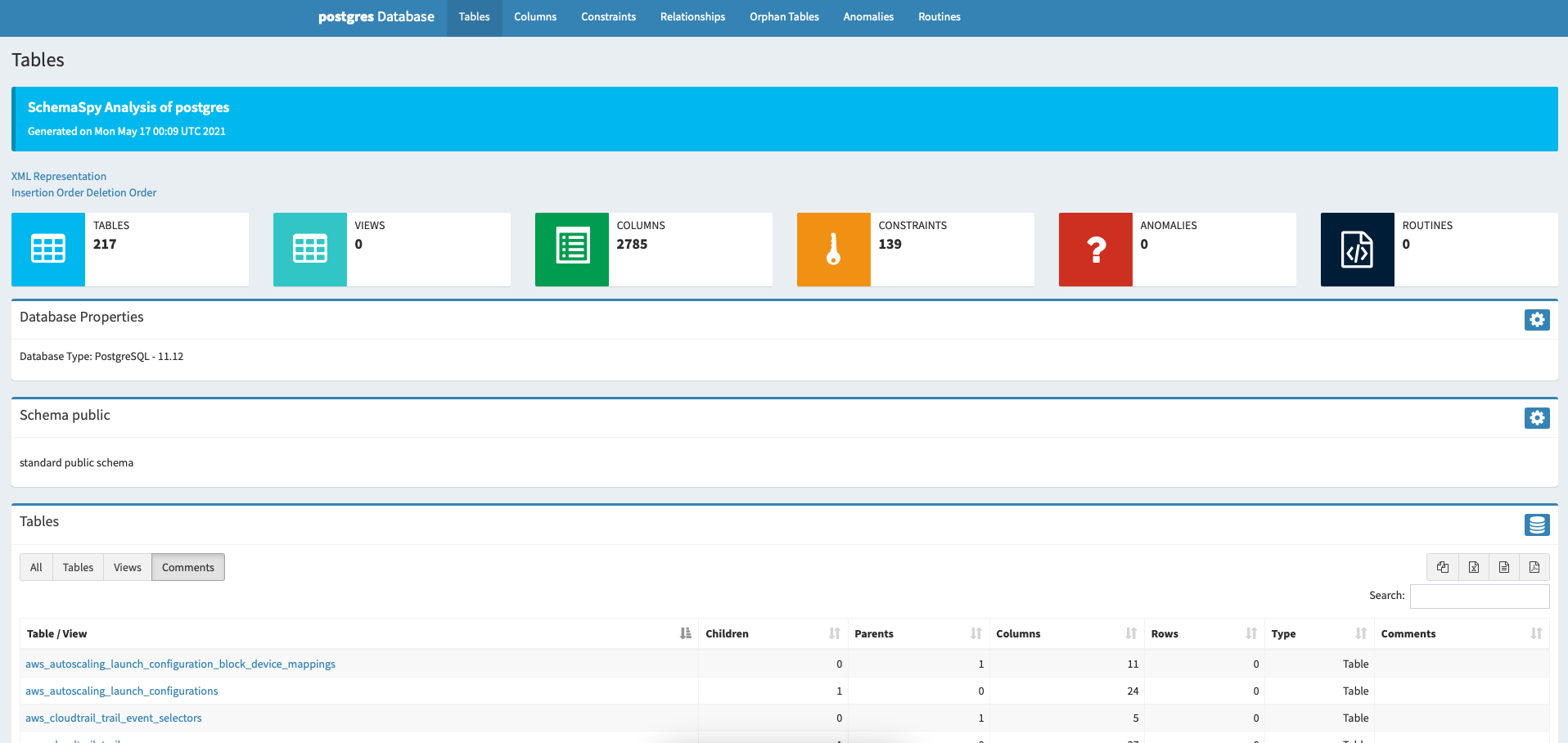
Task: Click "Generated on Mon May 17 00:09 UTC 2021"
Action: pos(127,131)
